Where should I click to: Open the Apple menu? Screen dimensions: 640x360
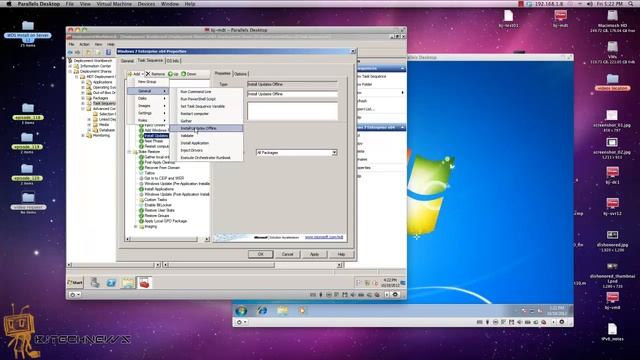point(9,4)
